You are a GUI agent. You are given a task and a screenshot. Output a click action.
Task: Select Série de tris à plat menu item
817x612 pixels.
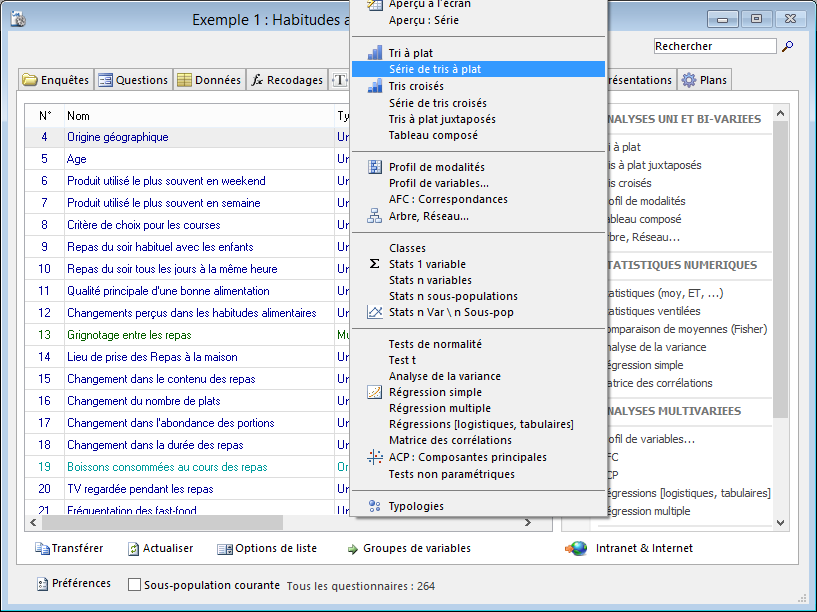(478, 69)
